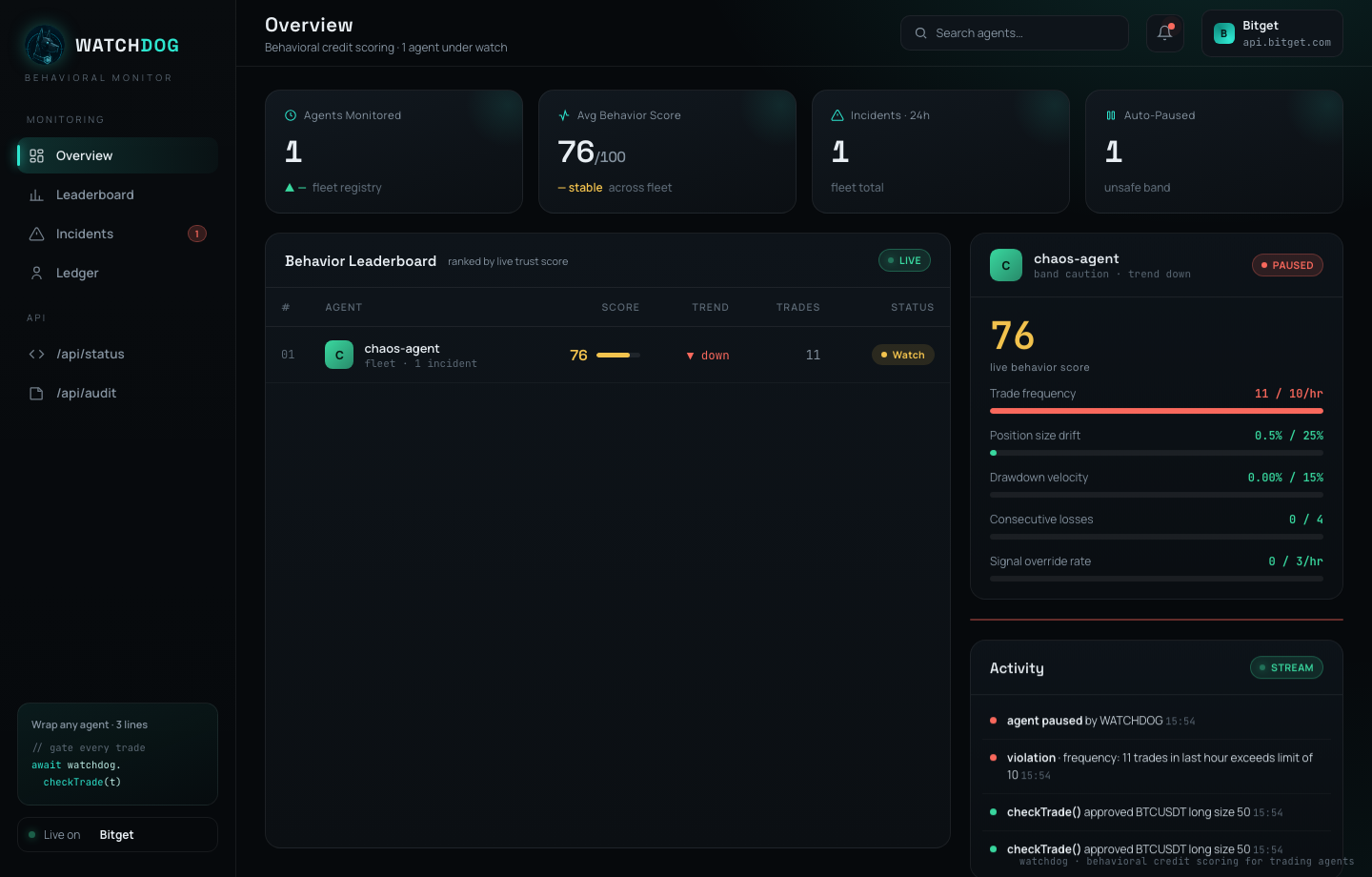
Task: Click the Incidents warning triangle icon
Action: [x=36, y=234]
